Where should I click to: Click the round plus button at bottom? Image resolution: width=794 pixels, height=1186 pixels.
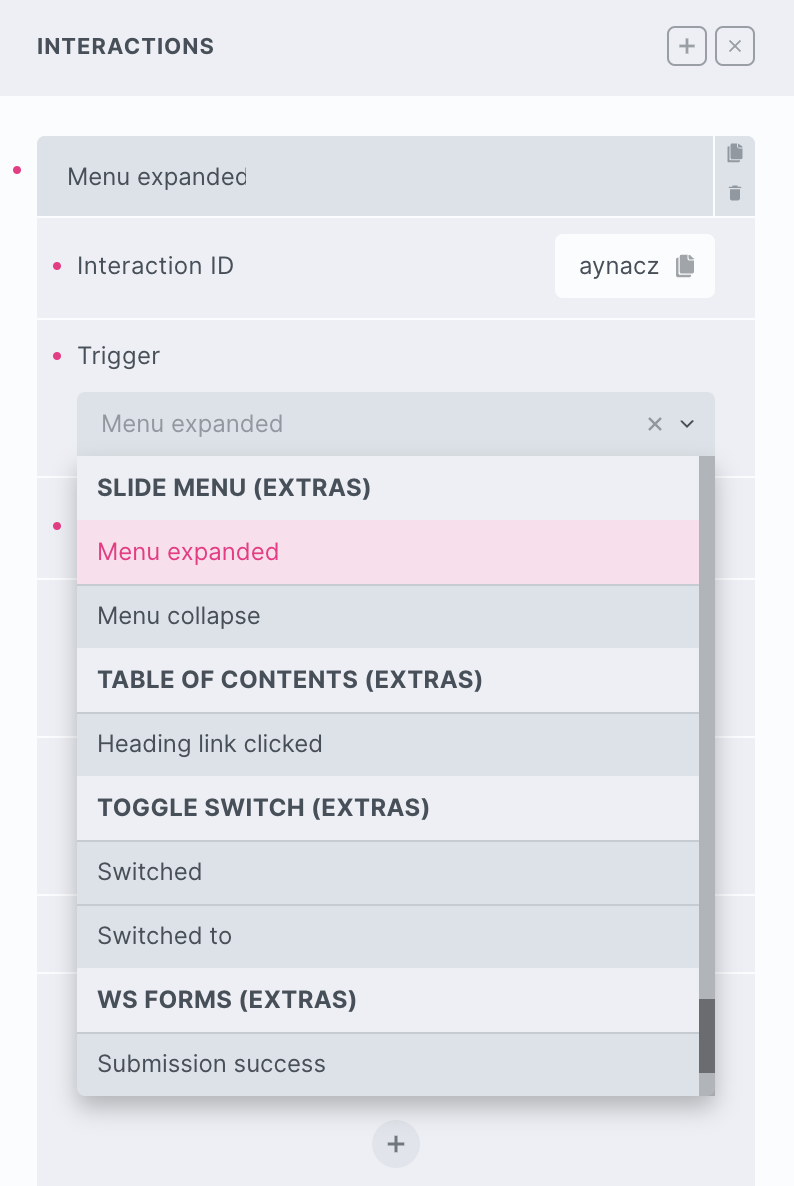(x=396, y=1144)
